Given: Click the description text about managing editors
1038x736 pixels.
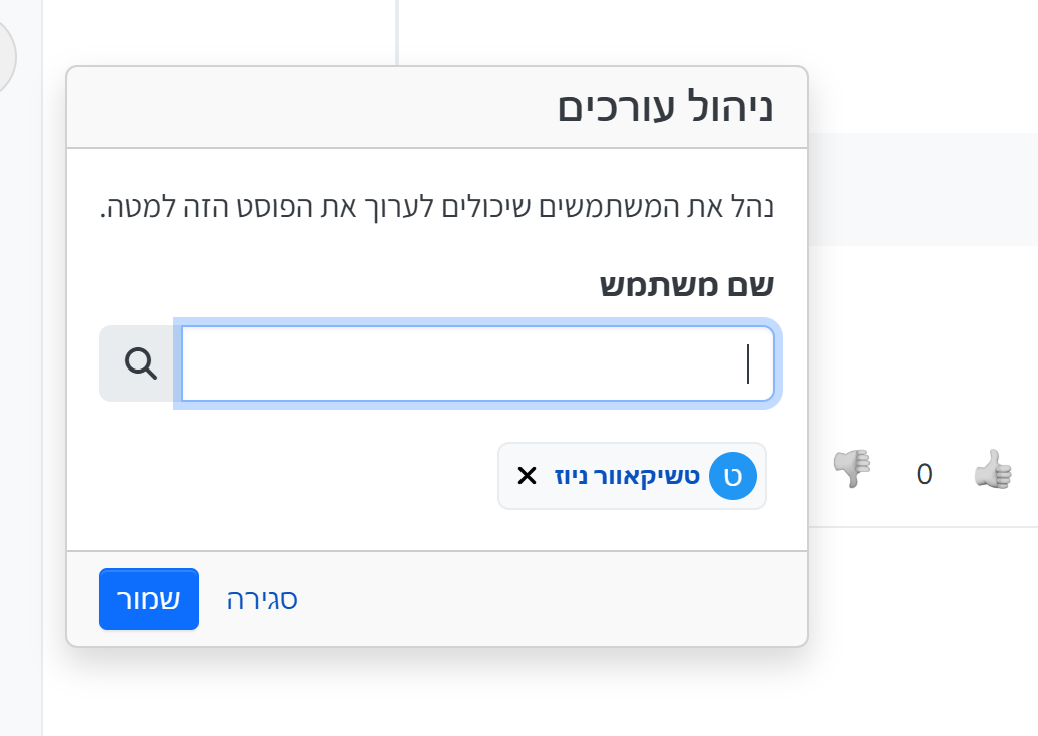Looking at the screenshot, I should [x=438, y=209].
